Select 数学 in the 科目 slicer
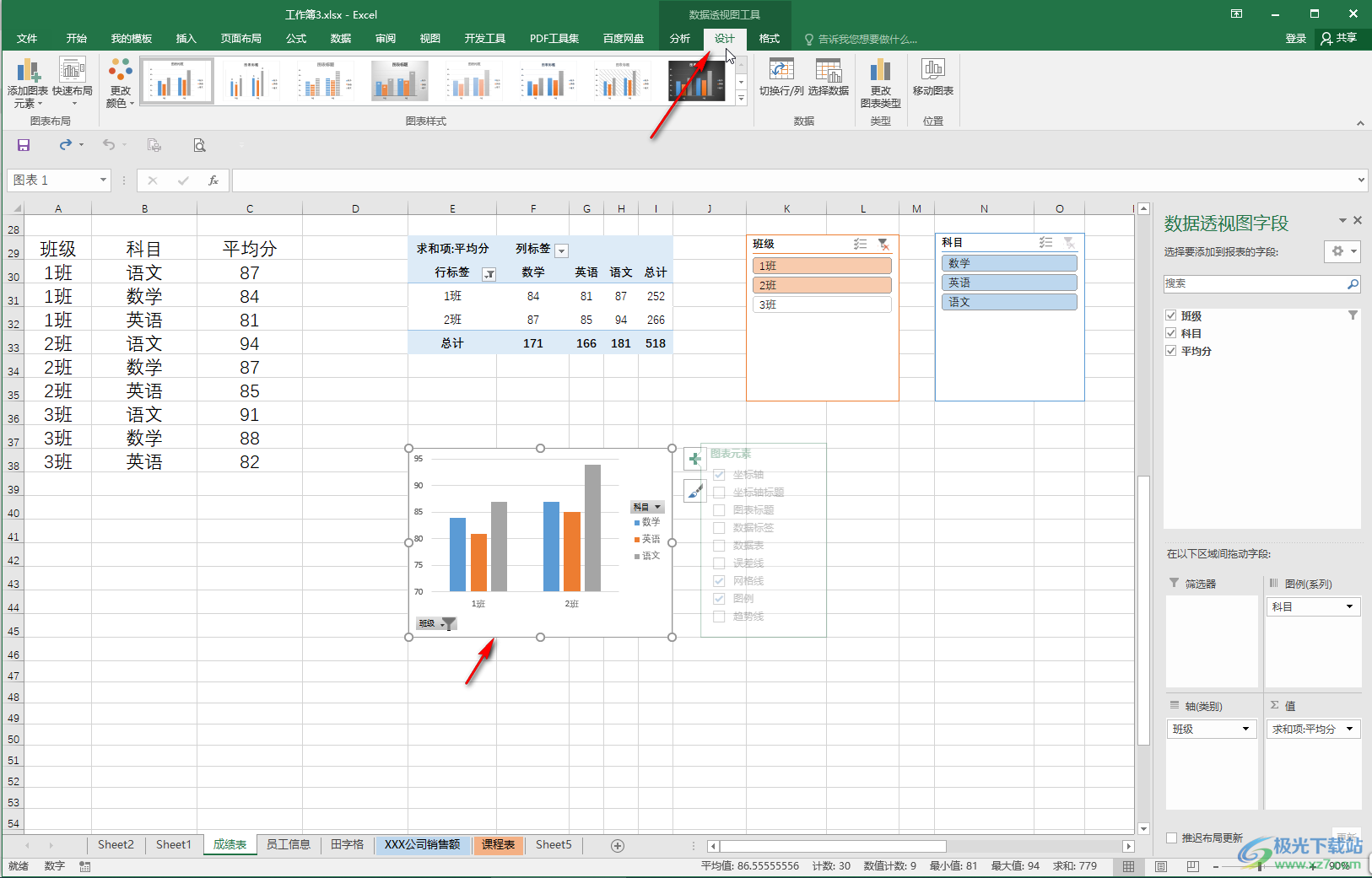 [x=1009, y=263]
